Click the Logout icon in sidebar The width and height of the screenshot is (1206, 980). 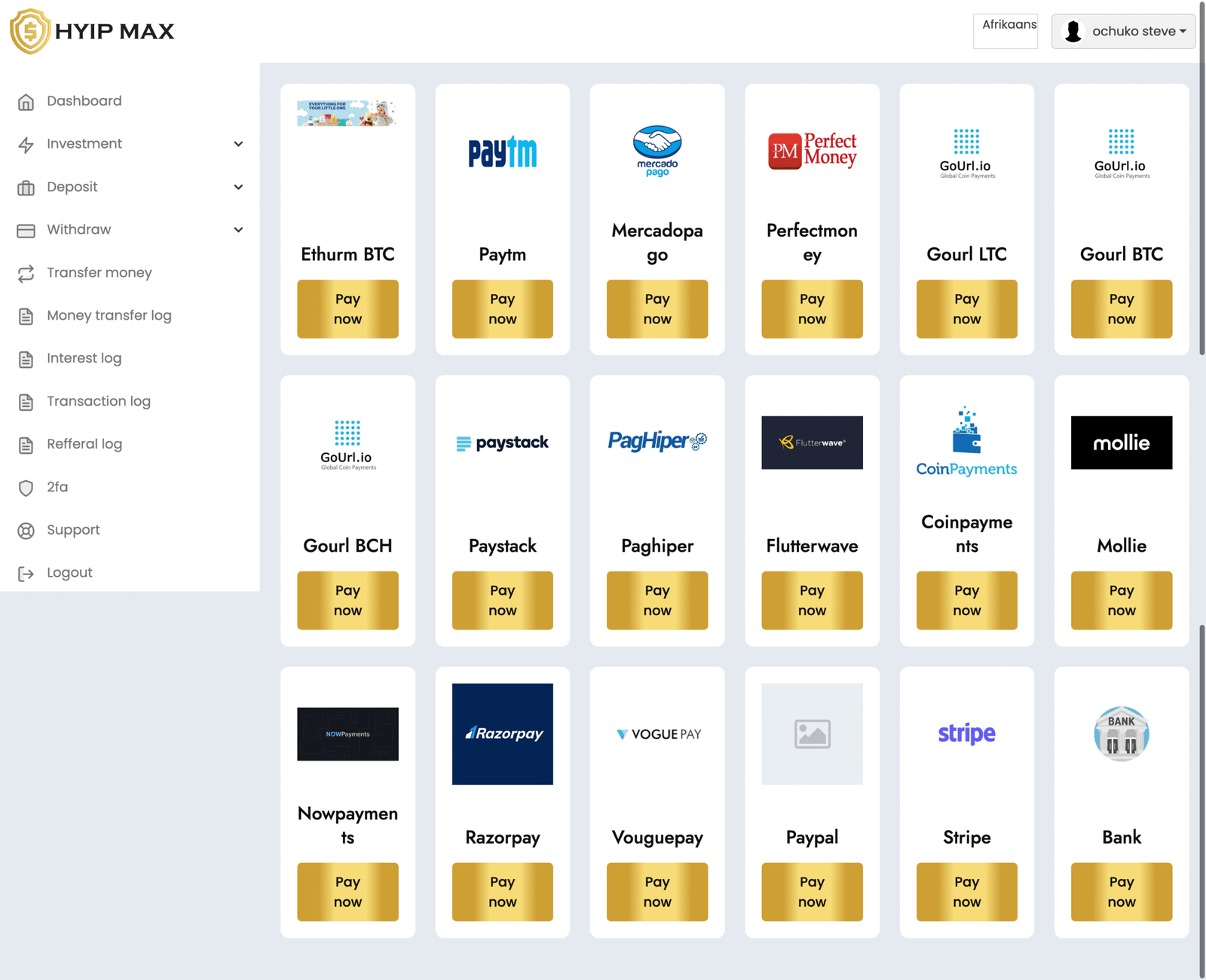(x=26, y=574)
